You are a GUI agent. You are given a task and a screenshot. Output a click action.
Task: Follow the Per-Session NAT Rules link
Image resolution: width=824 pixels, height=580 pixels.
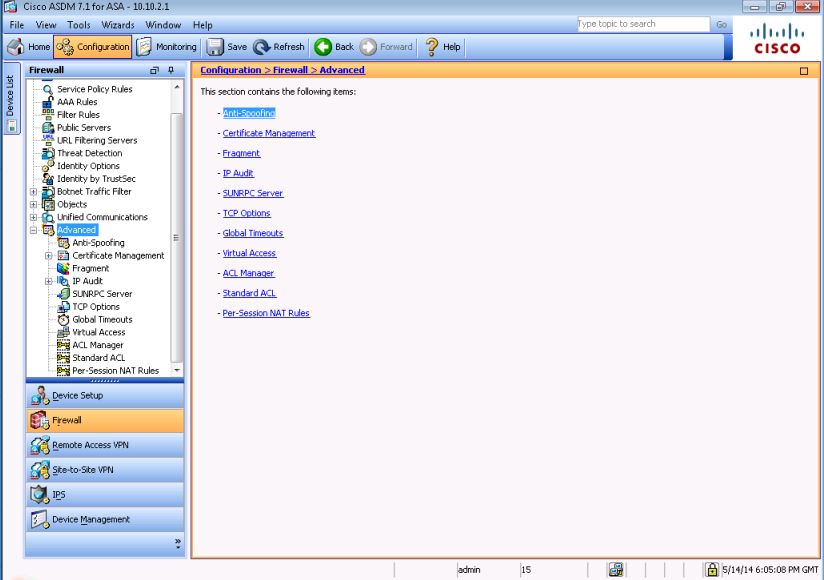coord(266,313)
